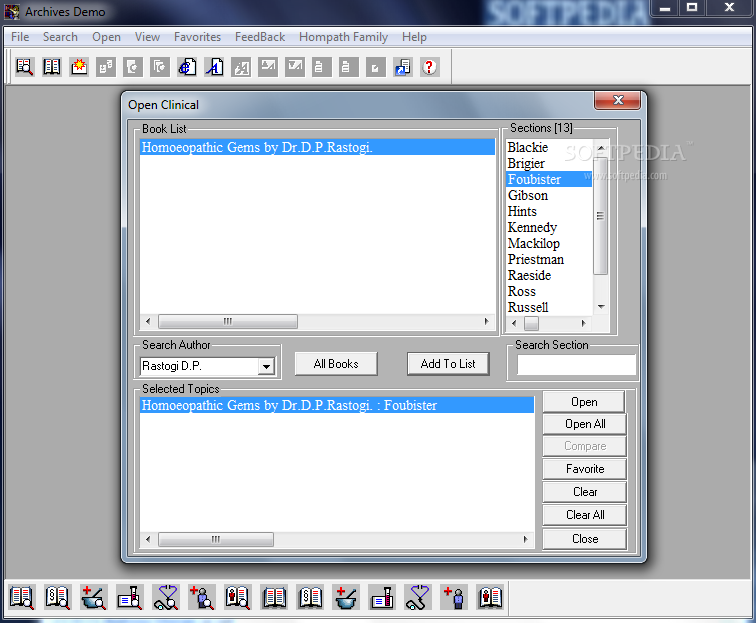
Task: Click the Sections list vertical scrollbar thumb
Action: (x=600, y=216)
